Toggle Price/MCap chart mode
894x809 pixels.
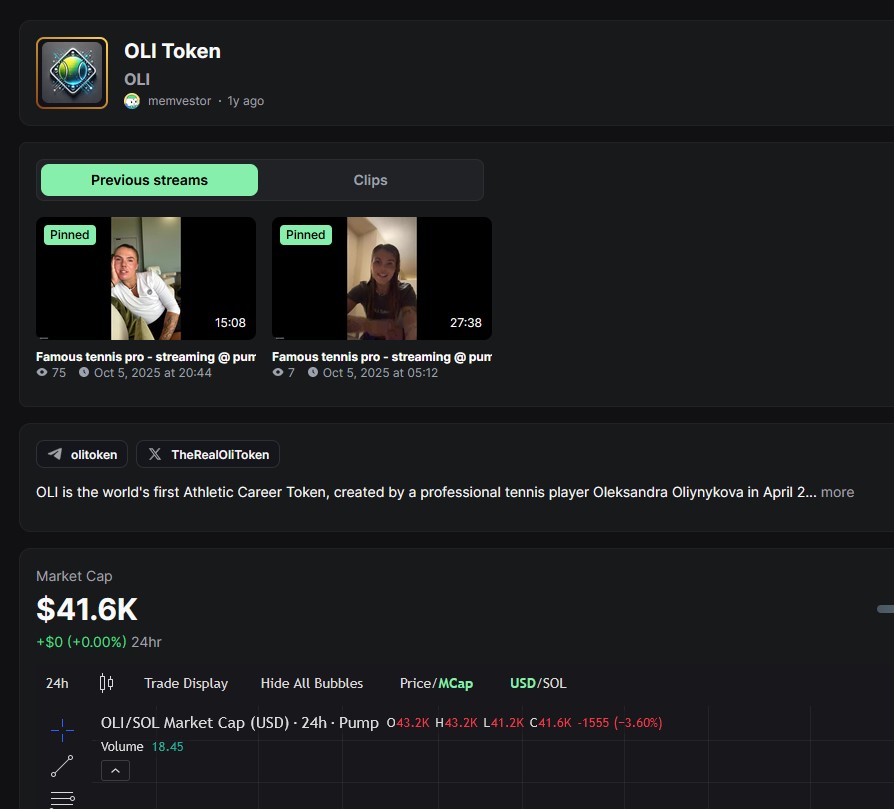(x=436, y=683)
